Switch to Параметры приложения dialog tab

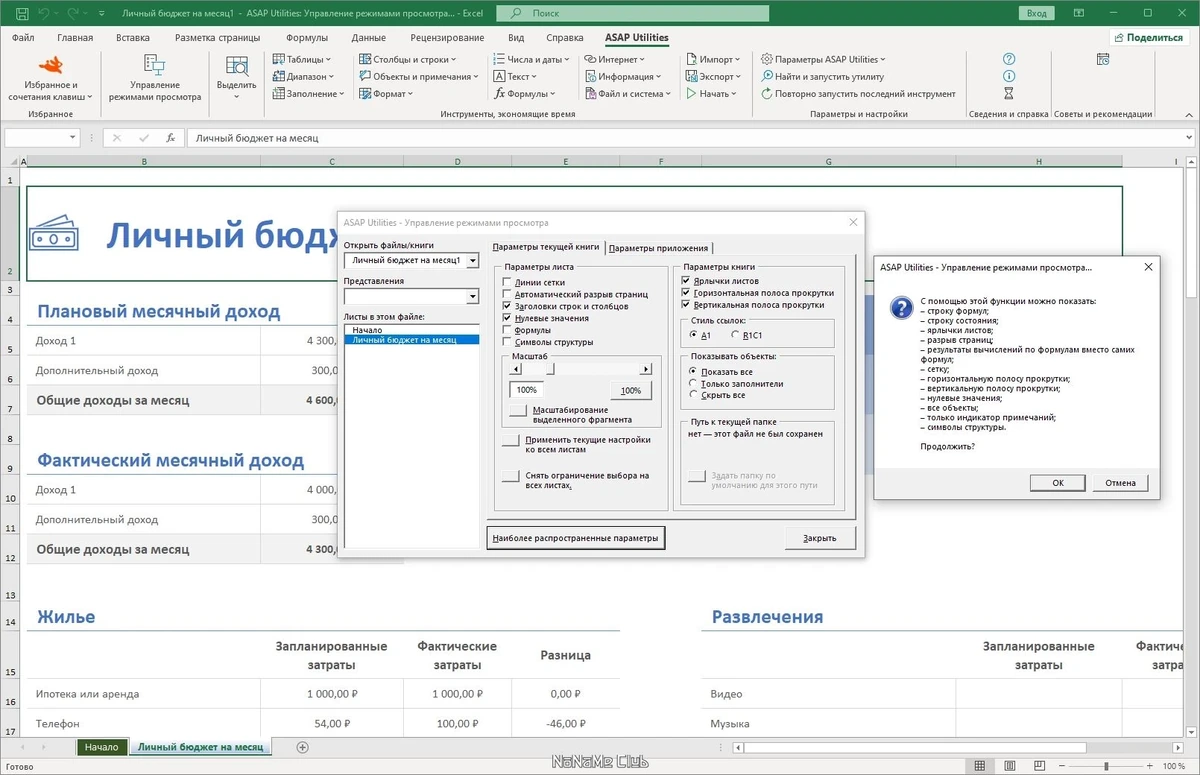(x=659, y=248)
